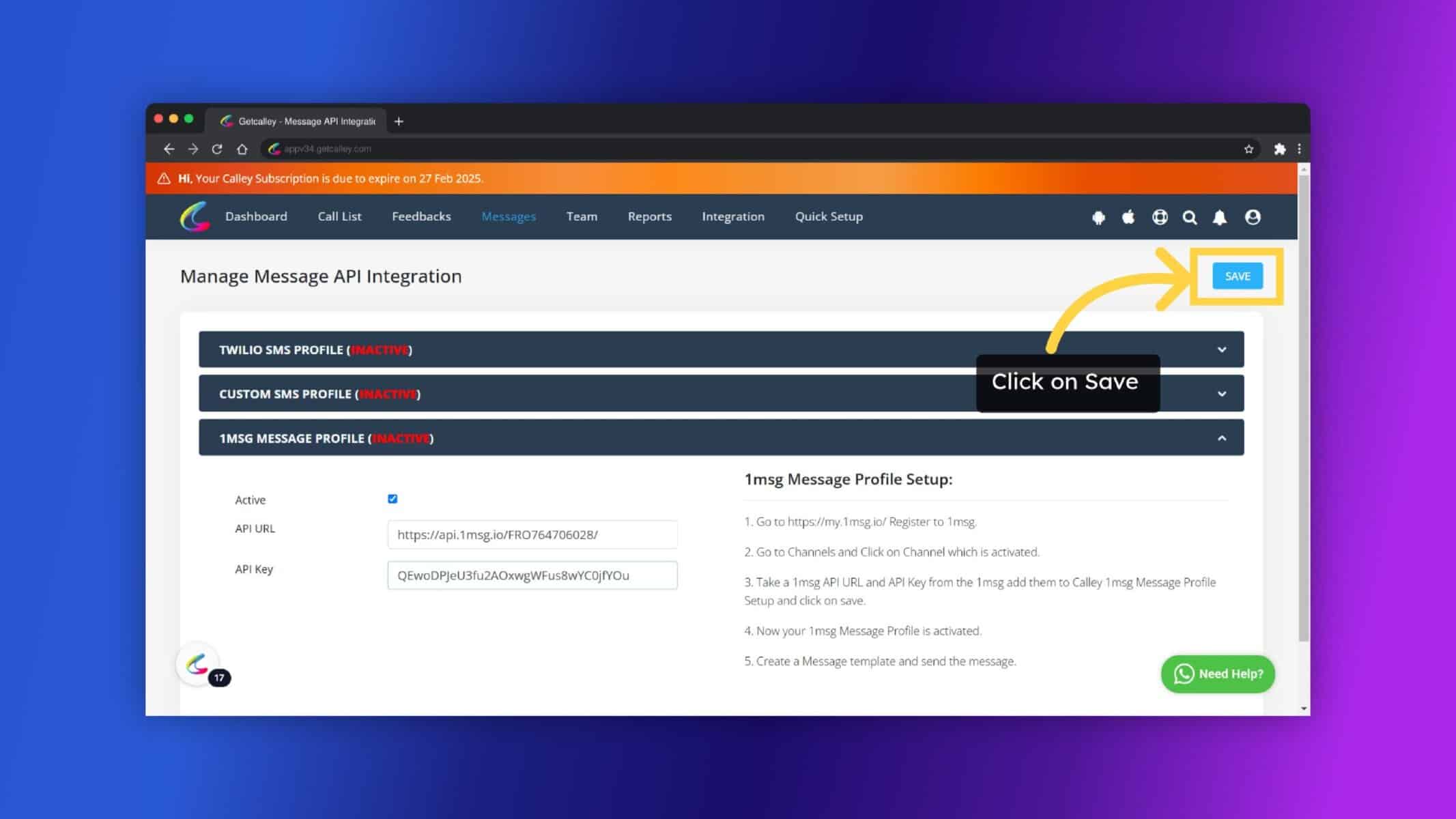The height and width of the screenshot is (819, 1456).
Task: Expand the Twilio SMS Profile section
Action: 721,349
